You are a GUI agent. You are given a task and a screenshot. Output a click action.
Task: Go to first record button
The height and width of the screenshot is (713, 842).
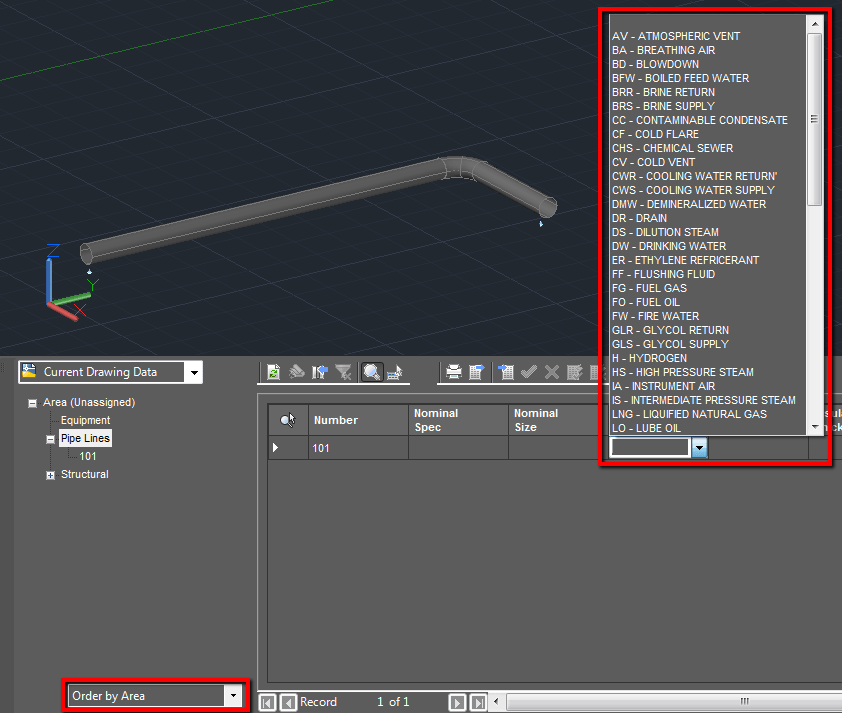pyautogui.click(x=267, y=702)
